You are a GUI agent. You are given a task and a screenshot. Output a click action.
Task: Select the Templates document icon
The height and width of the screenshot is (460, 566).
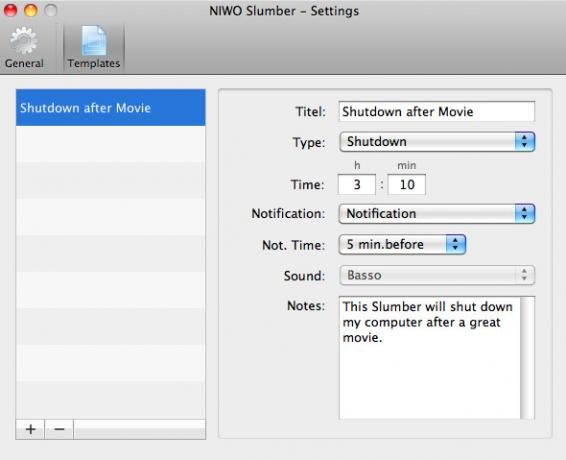[94, 40]
